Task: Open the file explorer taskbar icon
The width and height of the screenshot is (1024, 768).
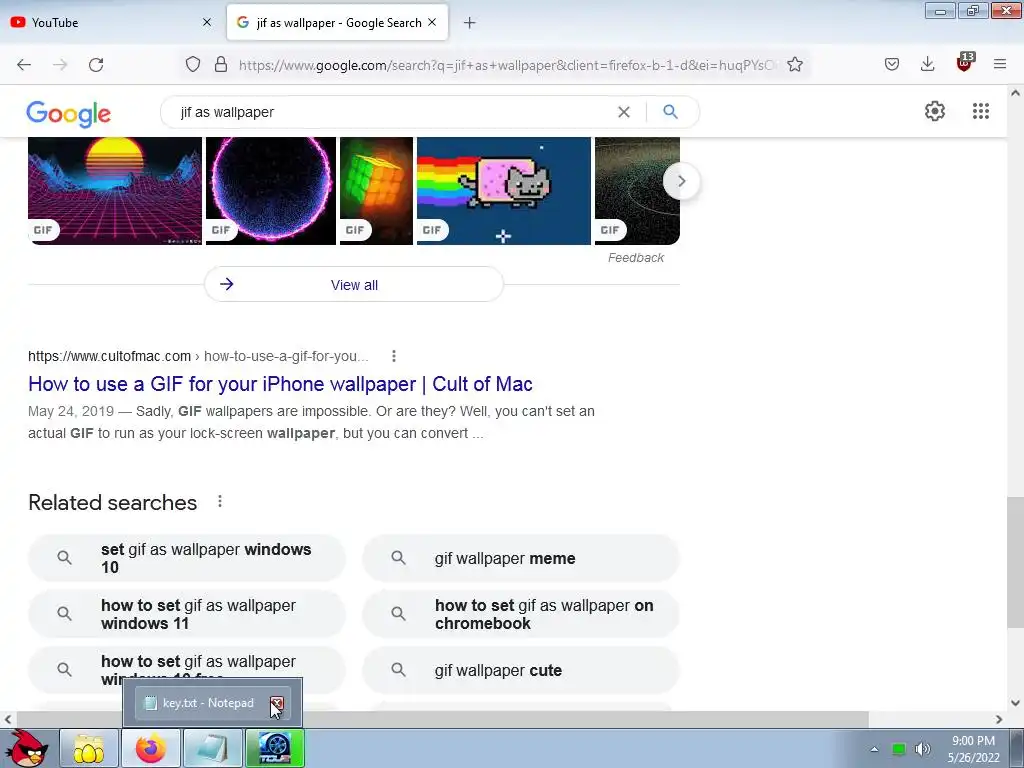Action: tap(89, 748)
